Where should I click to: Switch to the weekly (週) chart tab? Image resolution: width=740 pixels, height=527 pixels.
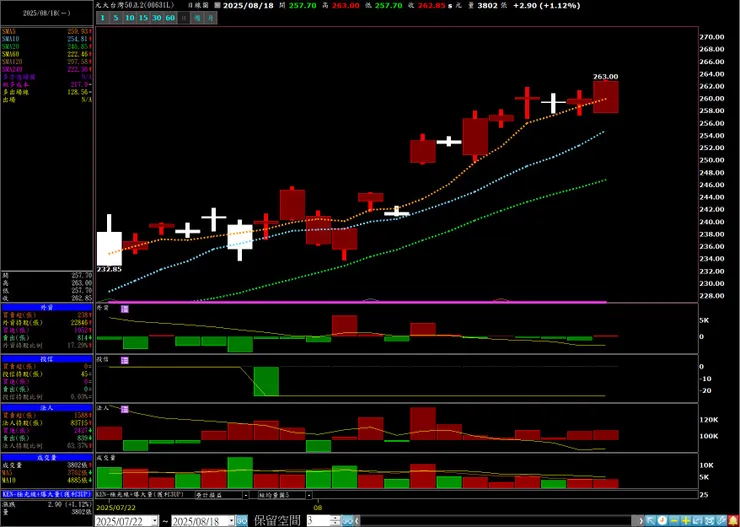[197, 19]
